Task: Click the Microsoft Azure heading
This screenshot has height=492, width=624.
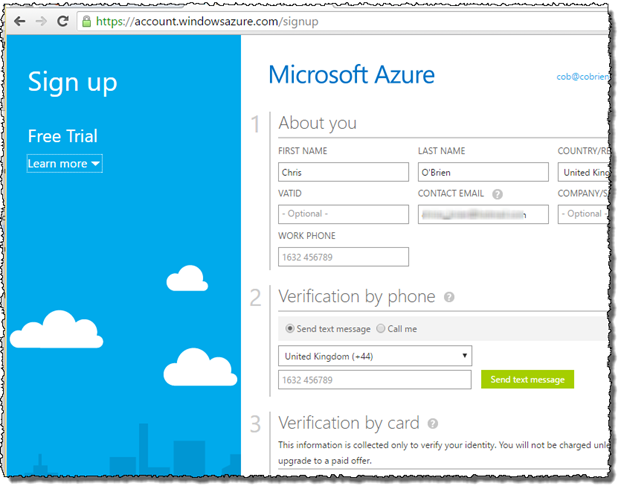Action: click(351, 75)
